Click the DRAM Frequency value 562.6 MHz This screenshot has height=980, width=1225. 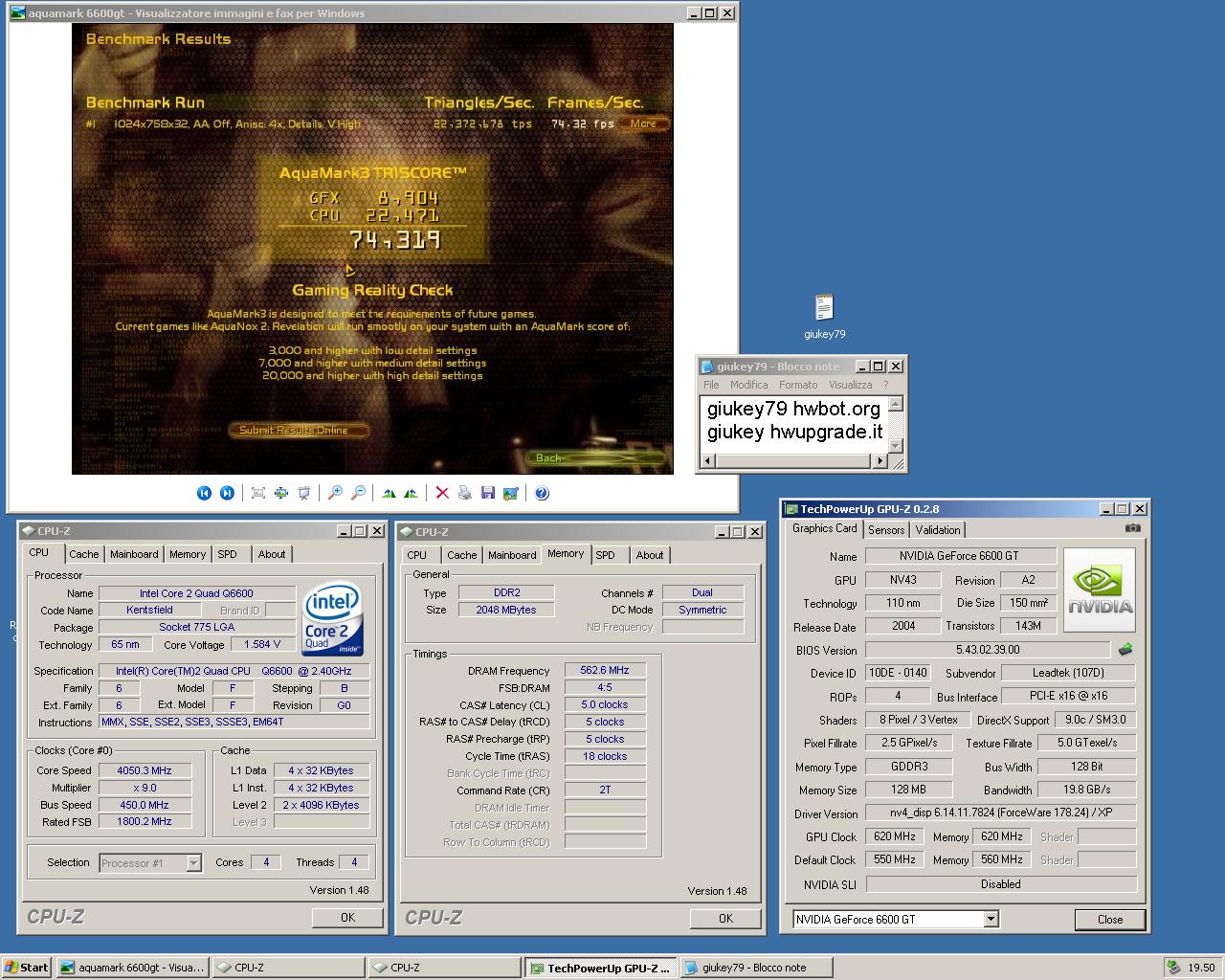coord(605,670)
